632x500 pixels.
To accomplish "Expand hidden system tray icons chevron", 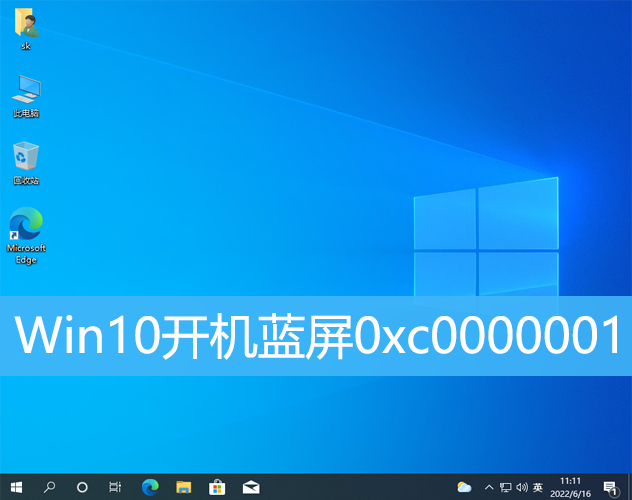I will [x=488, y=487].
